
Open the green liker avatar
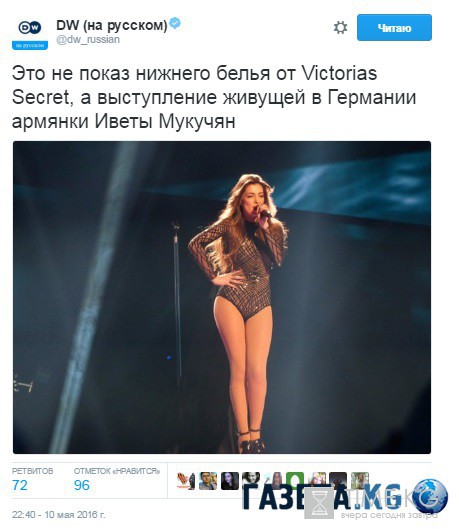click(x=295, y=480)
